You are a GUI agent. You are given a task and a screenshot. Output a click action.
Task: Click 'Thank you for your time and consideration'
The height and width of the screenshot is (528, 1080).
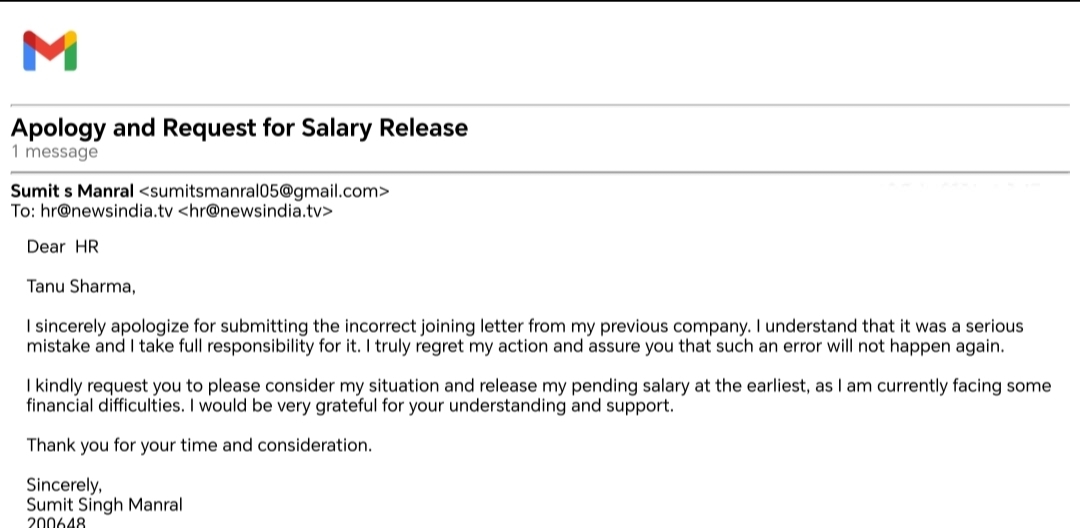click(199, 446)
